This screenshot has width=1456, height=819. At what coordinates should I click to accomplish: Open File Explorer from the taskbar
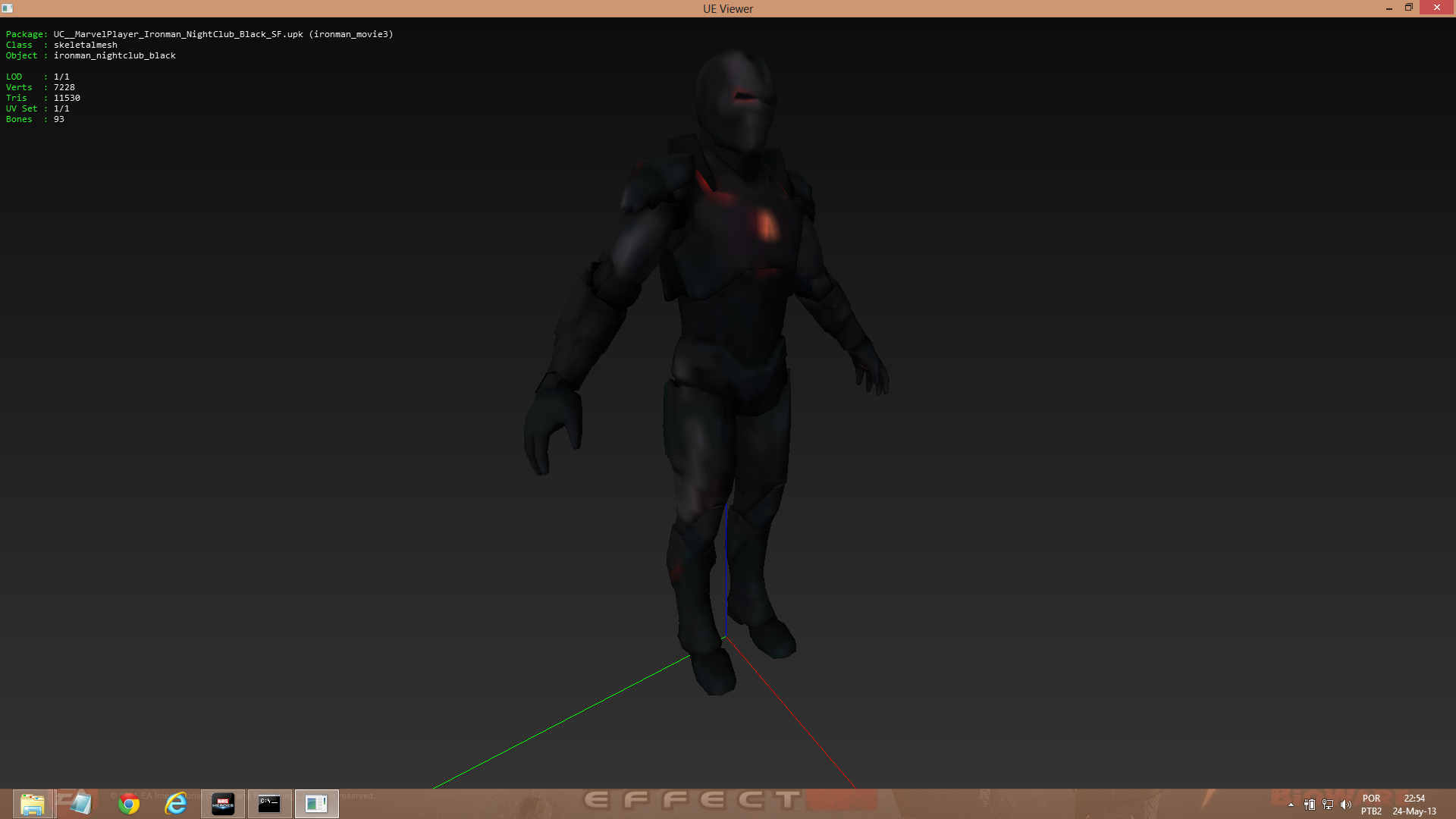(33, 804)
